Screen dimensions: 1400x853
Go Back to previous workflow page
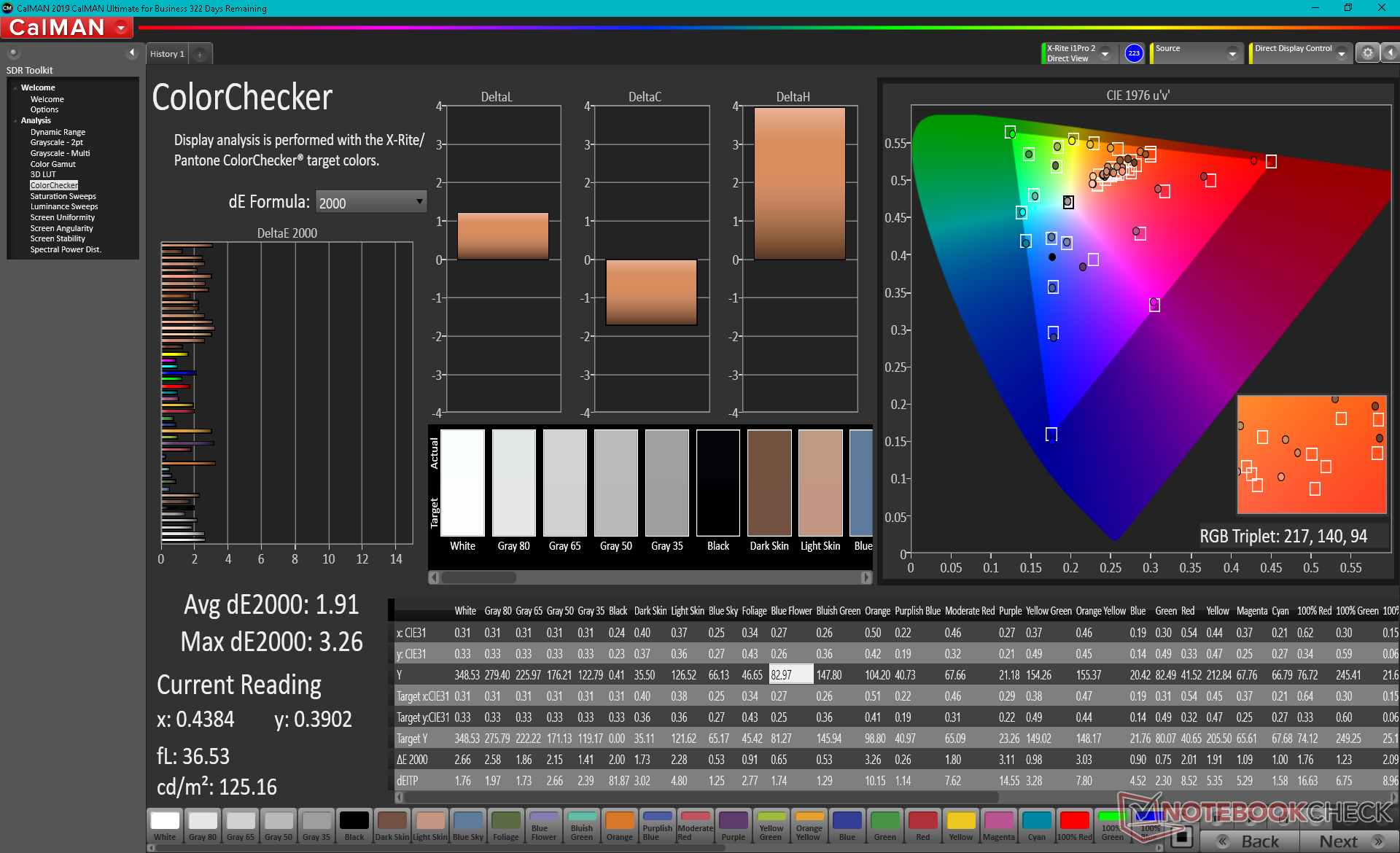pyautogui.click(x=1250, y=841)
